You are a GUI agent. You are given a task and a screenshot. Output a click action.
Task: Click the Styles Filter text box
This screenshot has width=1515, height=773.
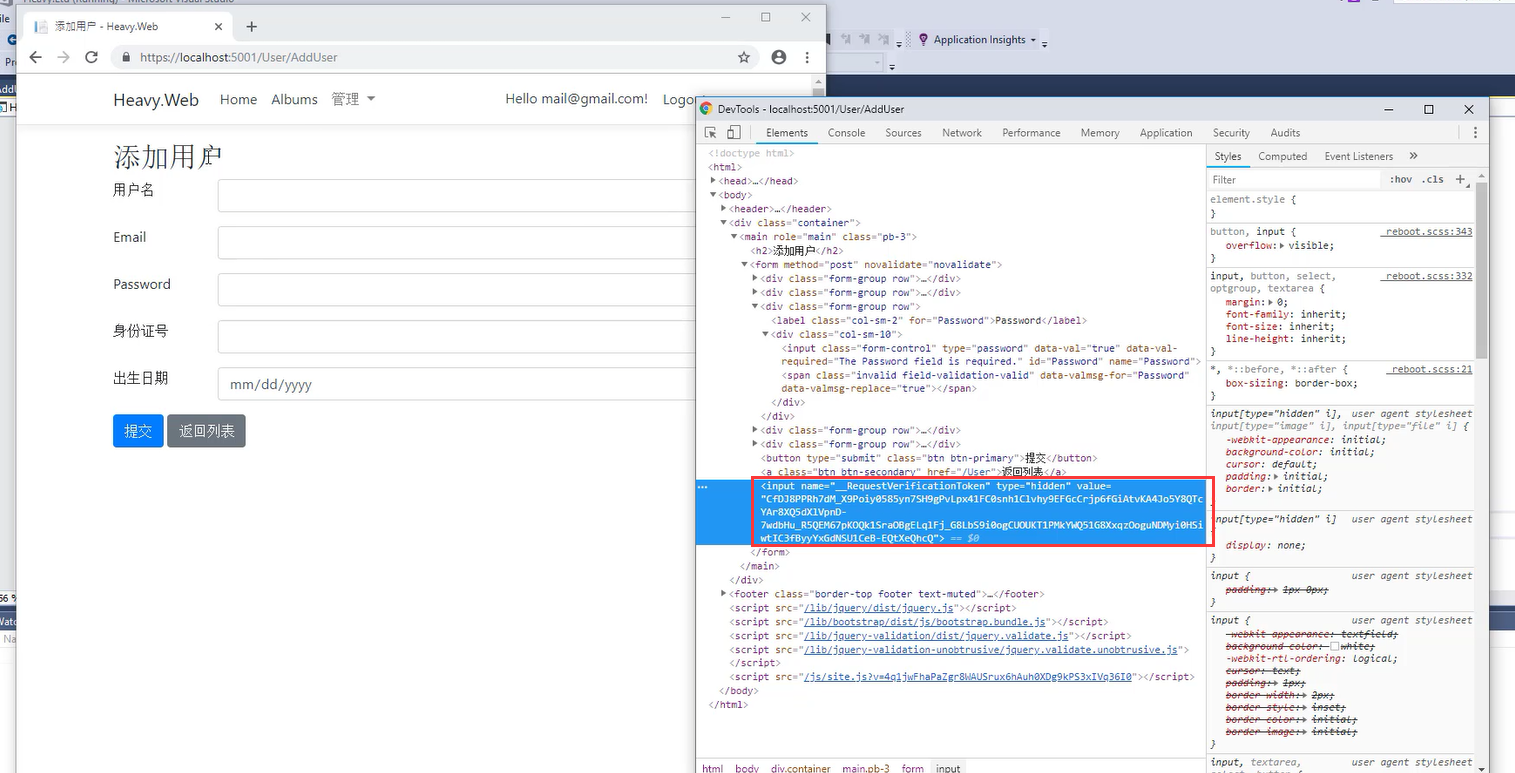[1295, 180]
